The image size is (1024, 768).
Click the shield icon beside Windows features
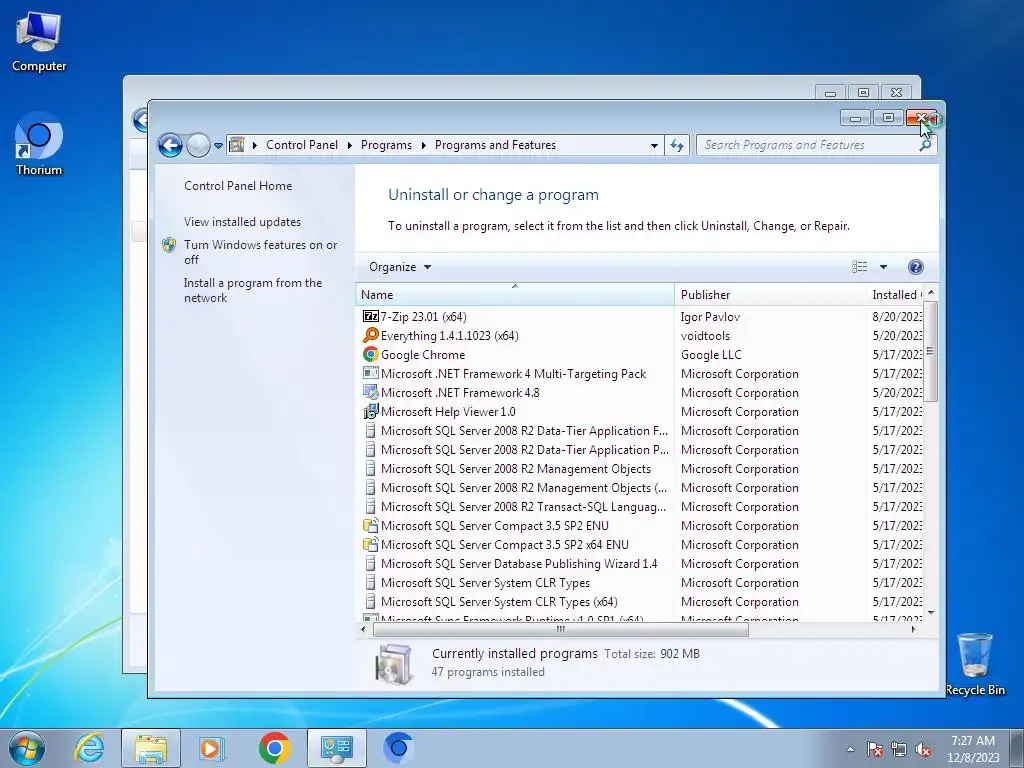point(169,245)
